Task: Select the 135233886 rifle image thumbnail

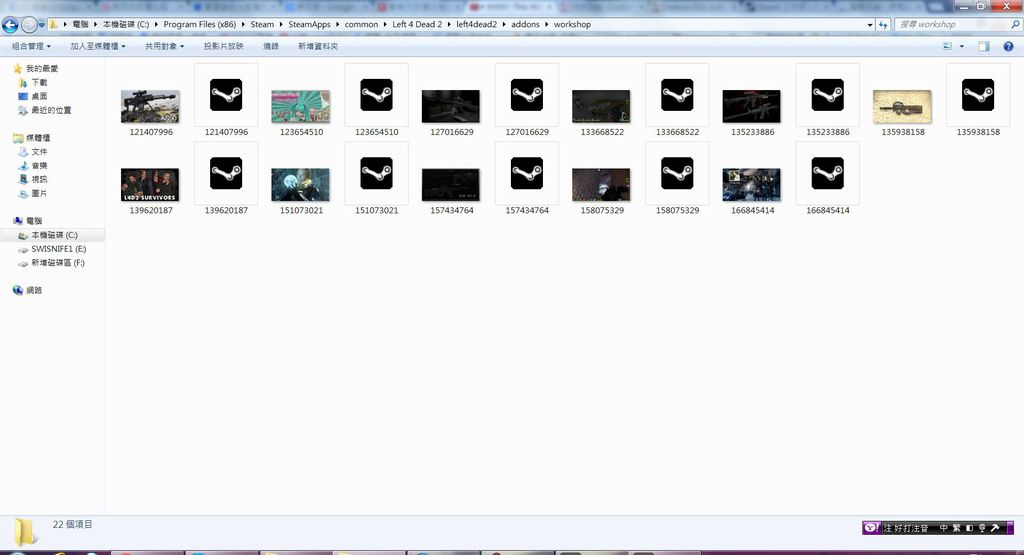Action: point(752,106)
